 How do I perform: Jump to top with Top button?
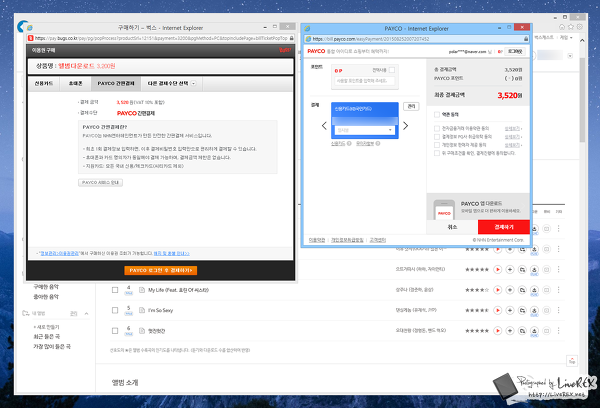(x=572, y=361)
